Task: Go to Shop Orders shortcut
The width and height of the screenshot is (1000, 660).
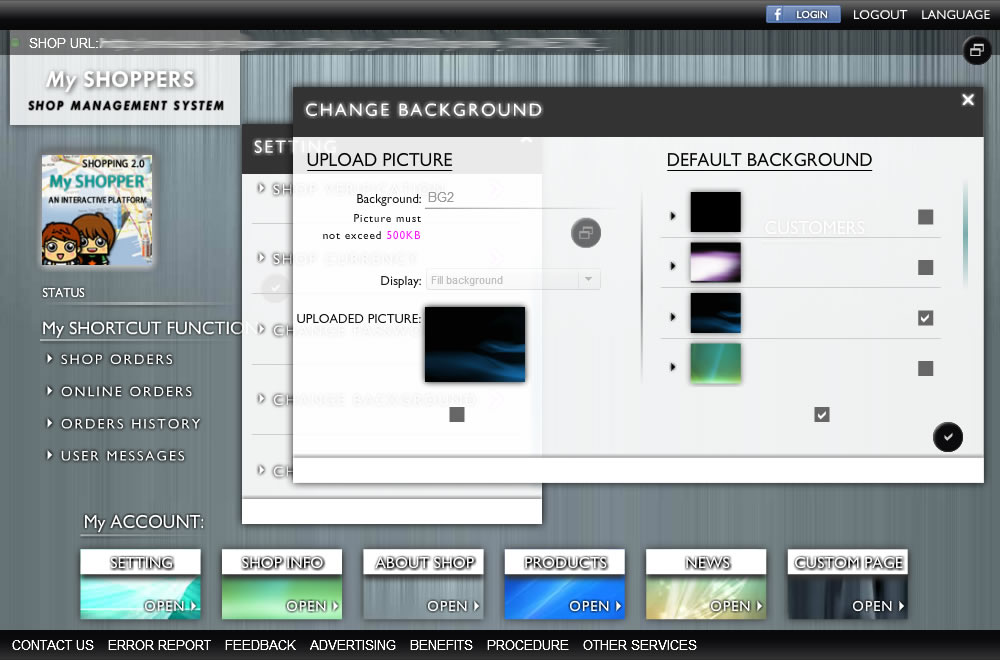Action: coord(116,359)
